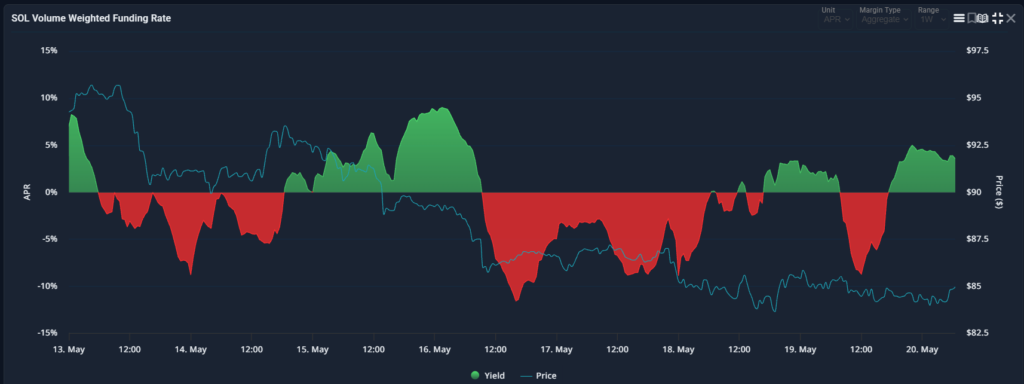Click the $97.5 price axis label
The image size is (1024, 384).
978,50
